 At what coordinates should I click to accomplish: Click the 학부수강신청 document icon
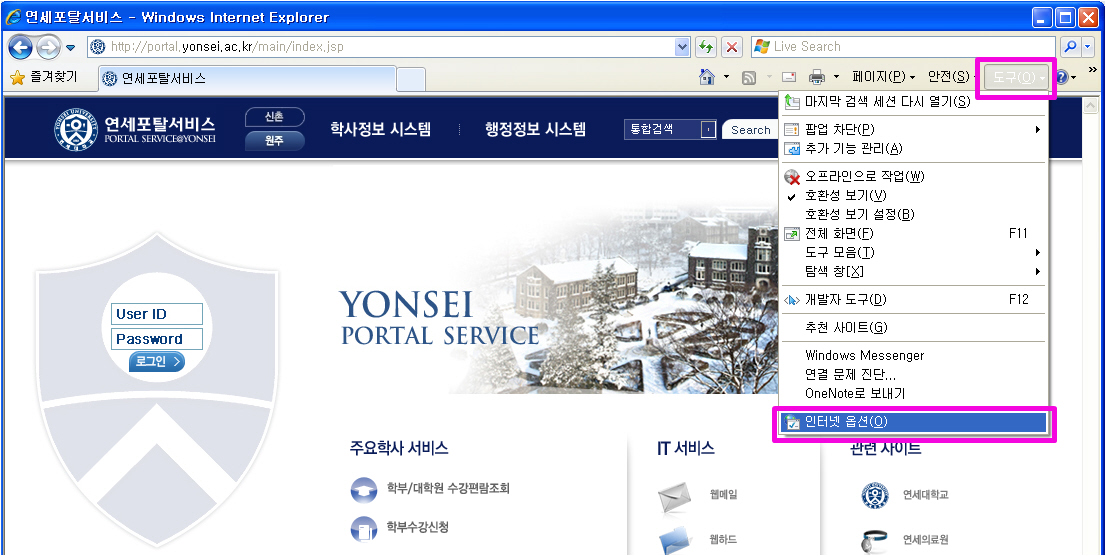364,529
